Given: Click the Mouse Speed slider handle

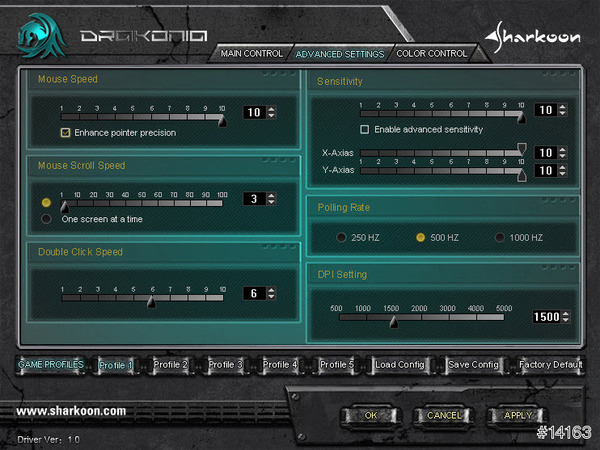Looking at the screenshot, I should [x=222, y=121].
